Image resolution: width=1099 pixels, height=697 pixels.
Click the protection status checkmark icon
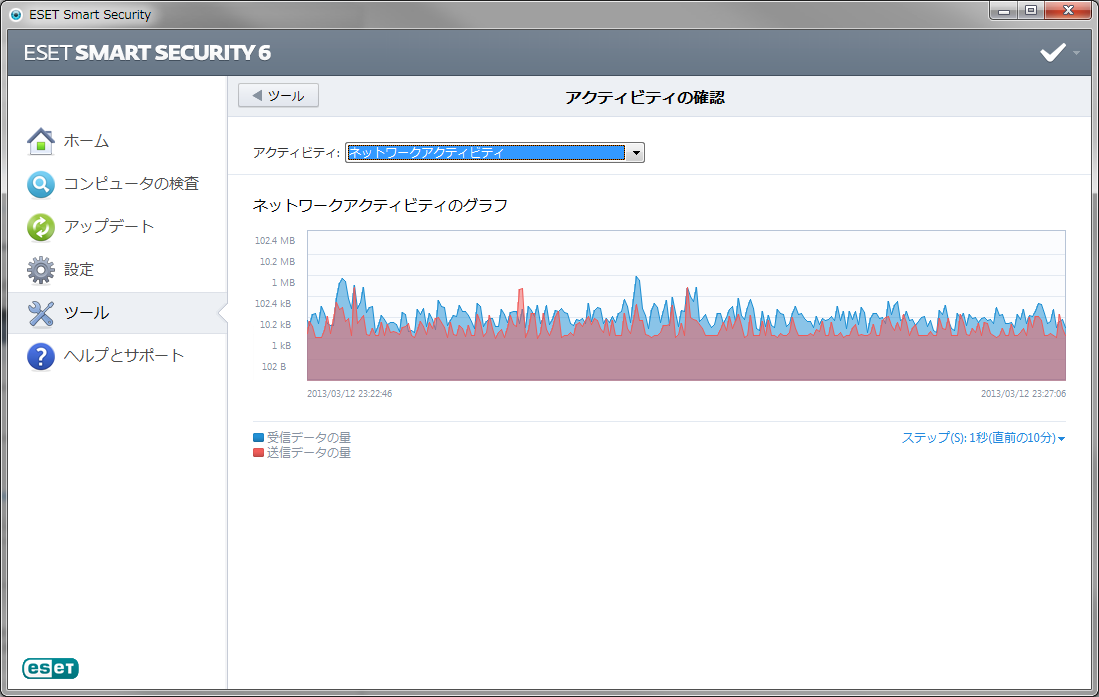[1052, 53]
